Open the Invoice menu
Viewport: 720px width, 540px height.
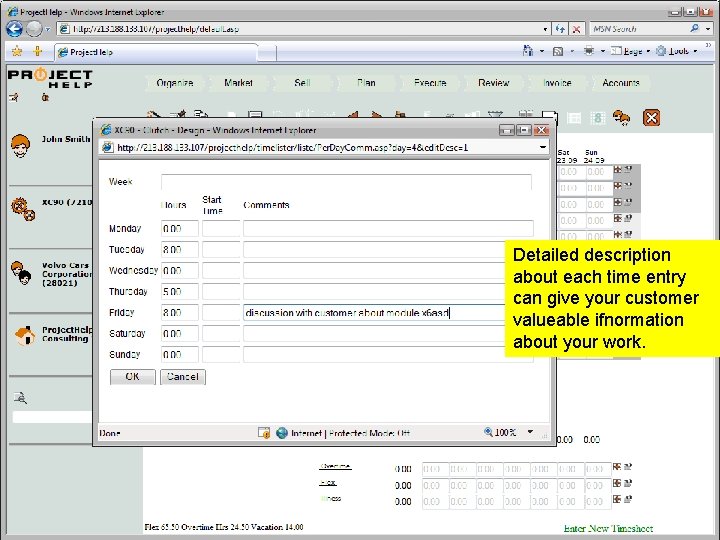point(557,83)
